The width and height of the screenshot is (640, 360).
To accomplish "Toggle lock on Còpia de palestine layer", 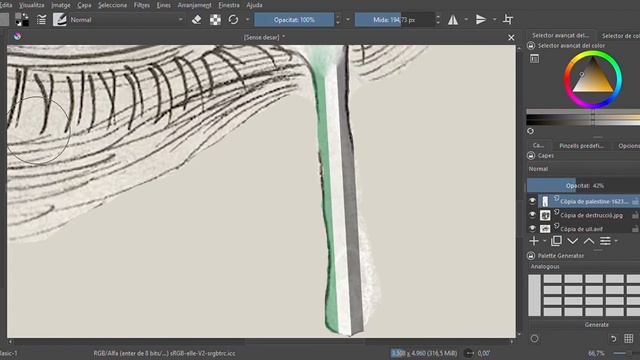I will 635,201.
